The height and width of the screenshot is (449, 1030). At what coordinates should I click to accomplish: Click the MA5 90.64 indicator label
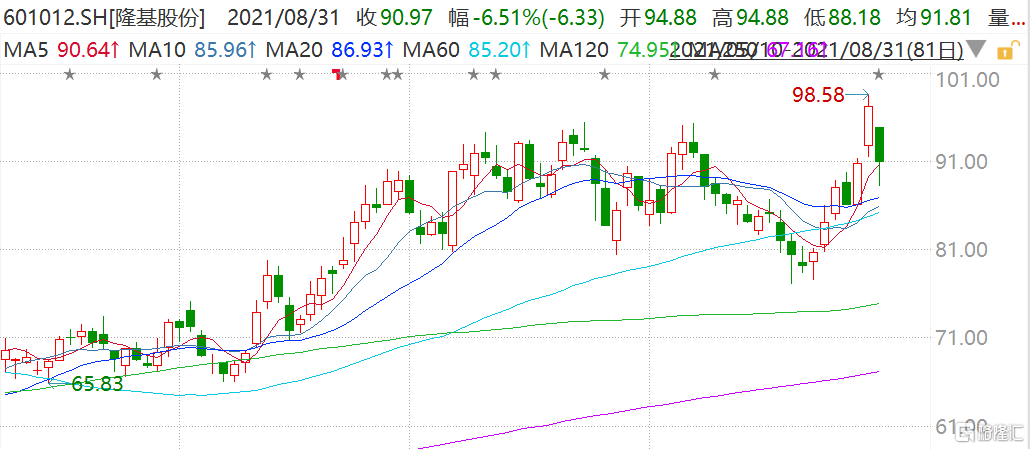coord(62,49)
